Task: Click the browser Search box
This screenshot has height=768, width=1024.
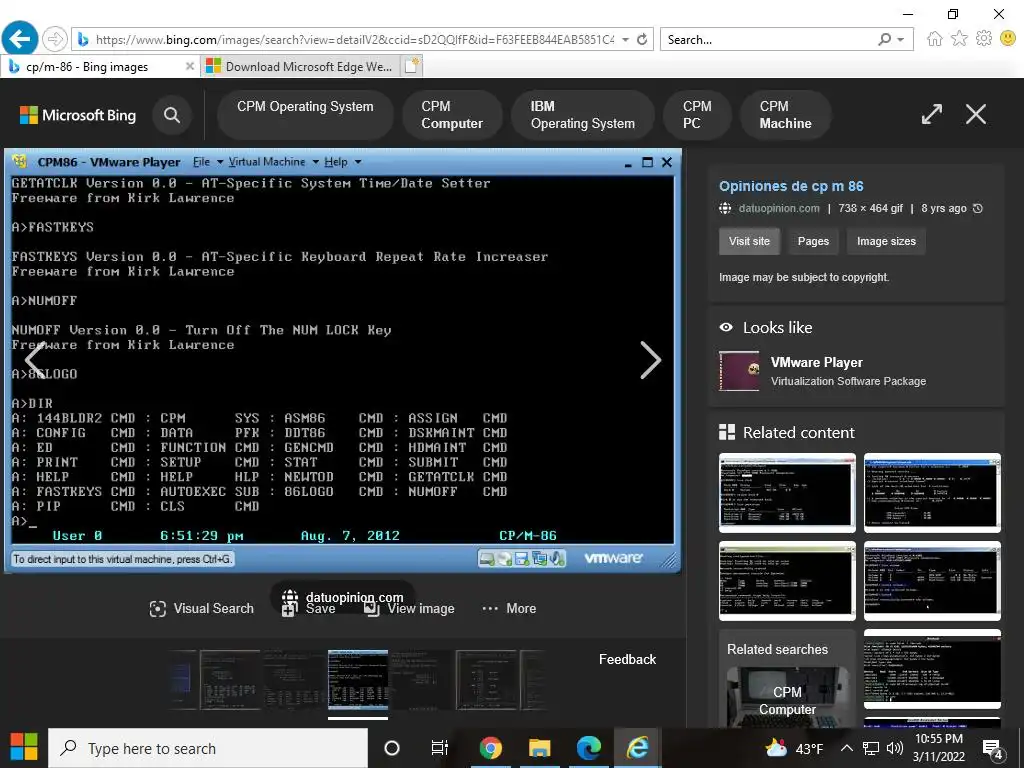Action: pyautogui.click(x=769, y=40)
